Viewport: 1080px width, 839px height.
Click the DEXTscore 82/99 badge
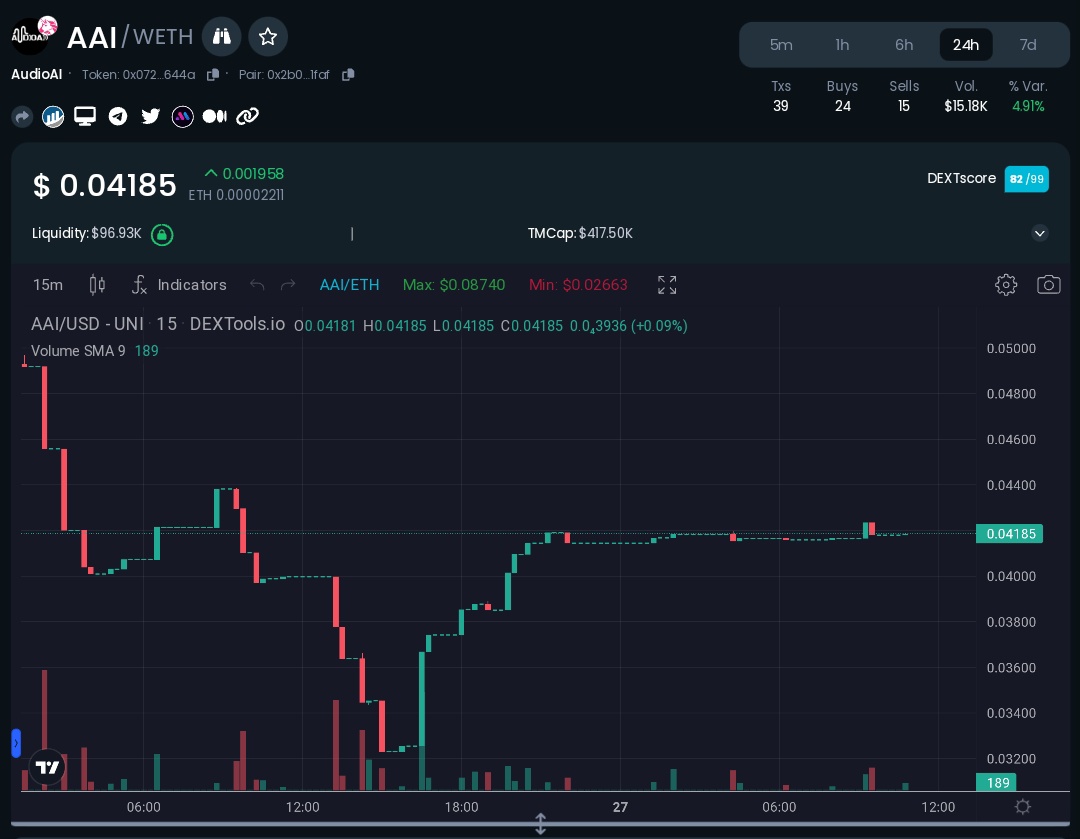[1026, 179]
